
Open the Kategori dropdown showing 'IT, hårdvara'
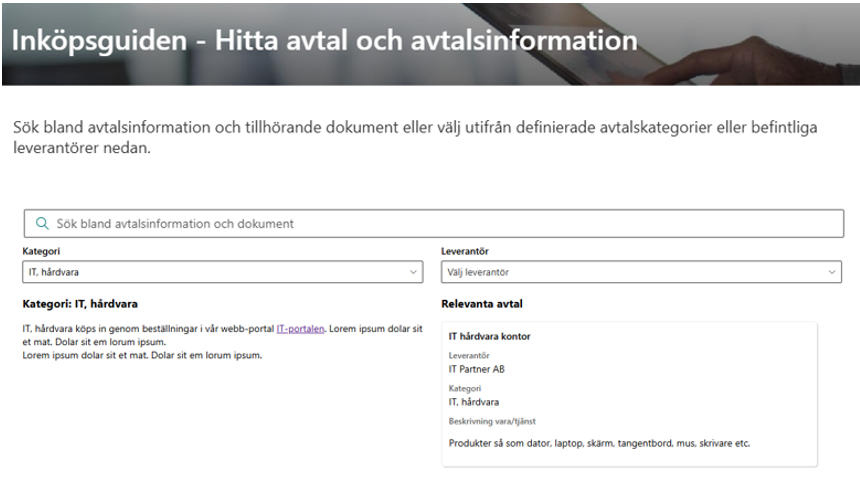(x=223, y=272)
